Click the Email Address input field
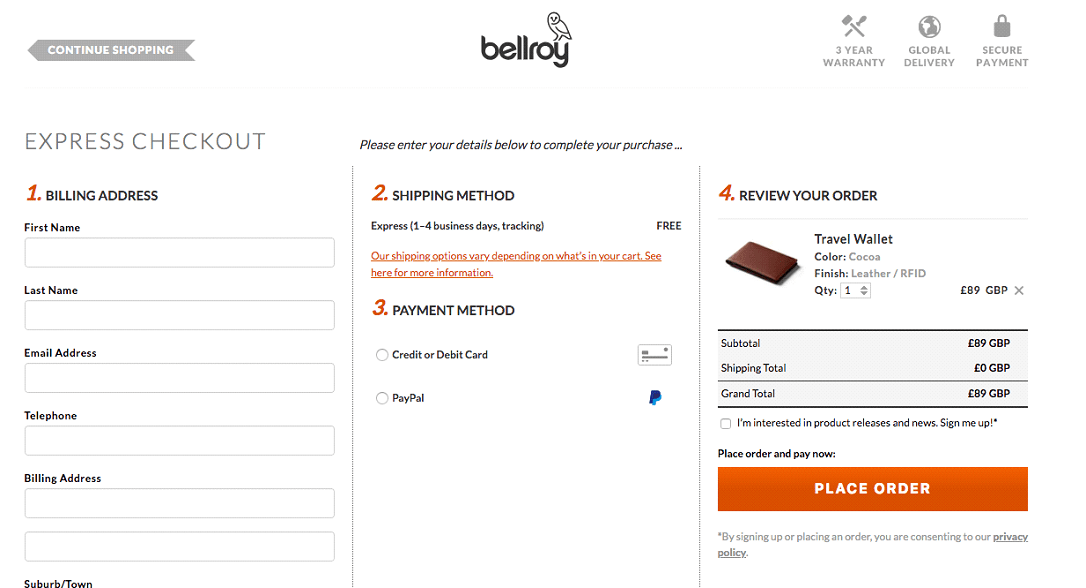This screenshot has width=1086, height=588. (x=179, y=378)
